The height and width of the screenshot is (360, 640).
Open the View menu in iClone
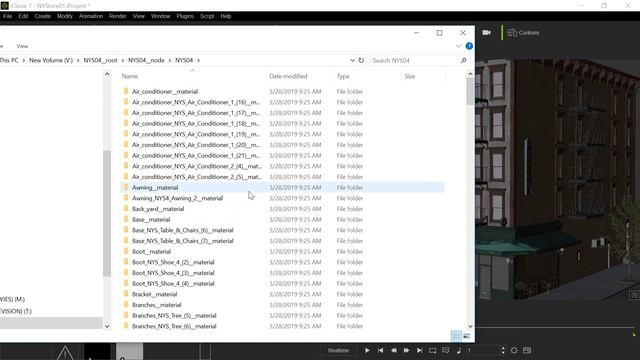[139, 16]
